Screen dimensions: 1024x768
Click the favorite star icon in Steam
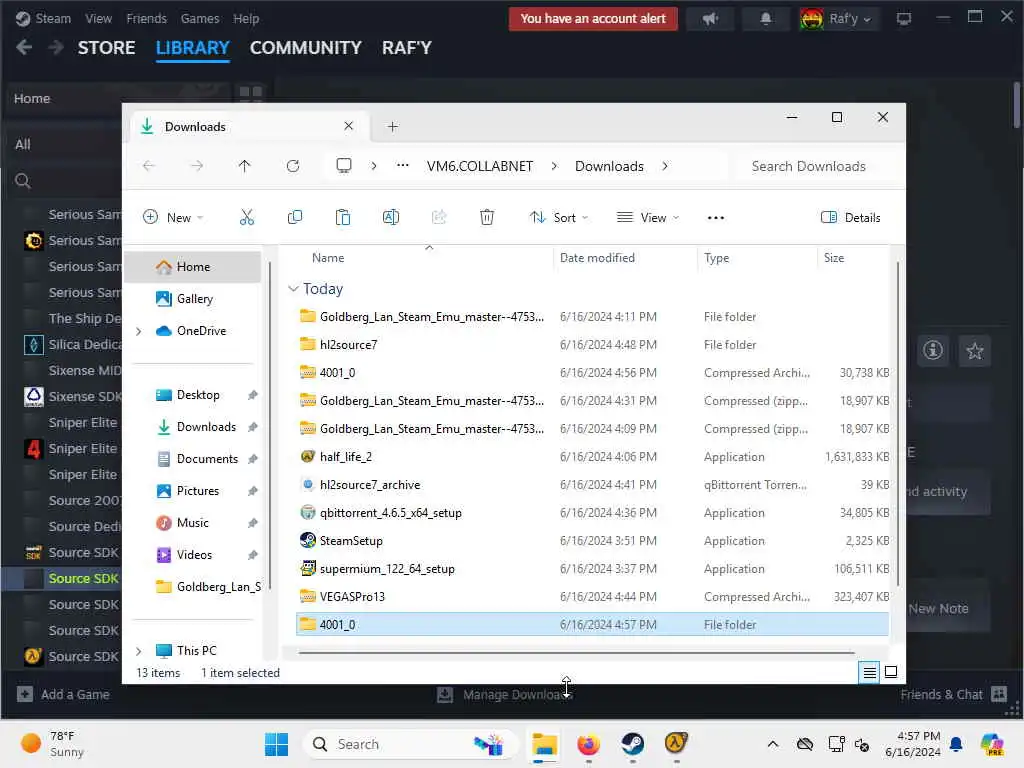[x=974, y=351]
